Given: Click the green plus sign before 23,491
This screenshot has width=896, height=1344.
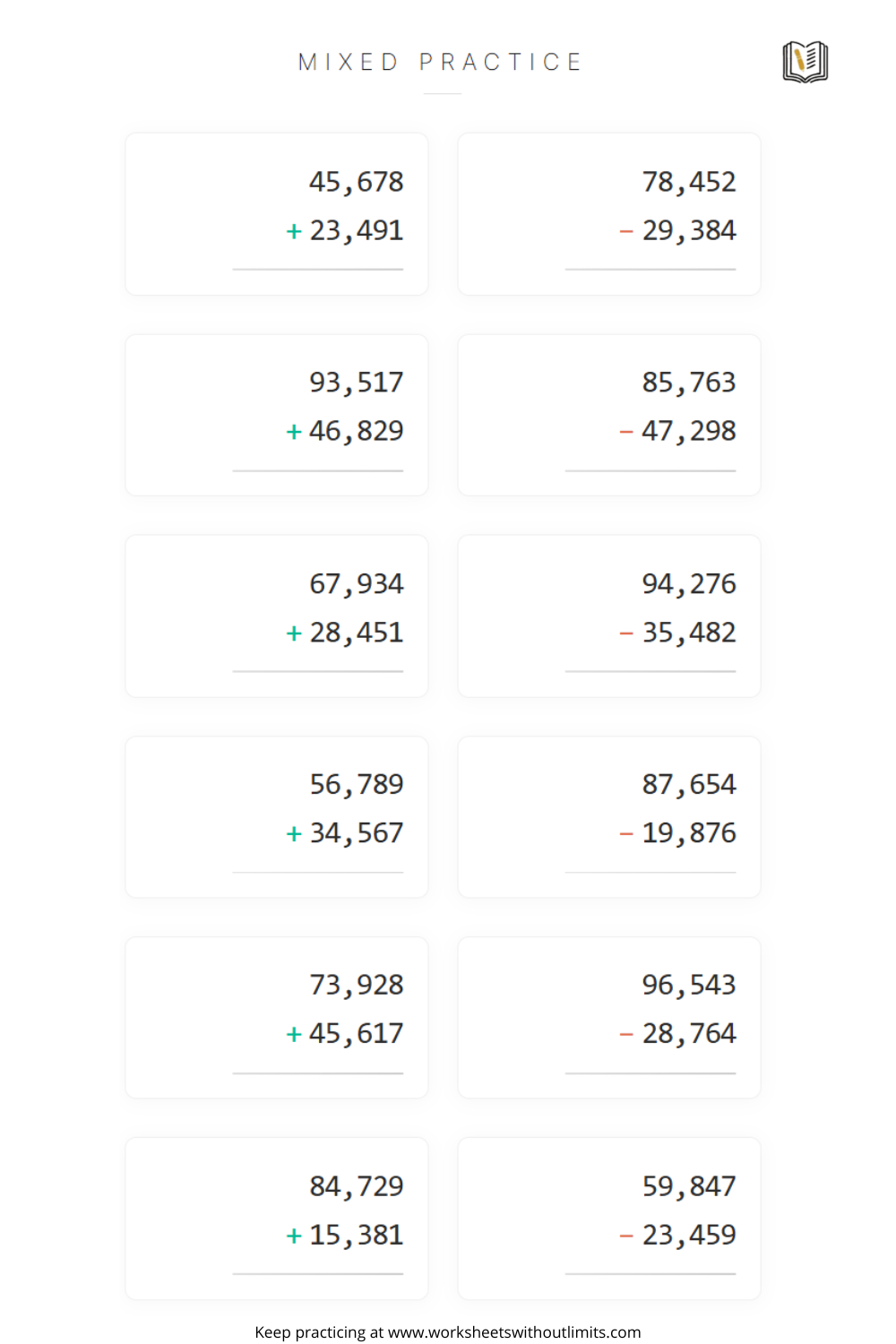Looking at the screenshot, I should click(x=294, y=231).
